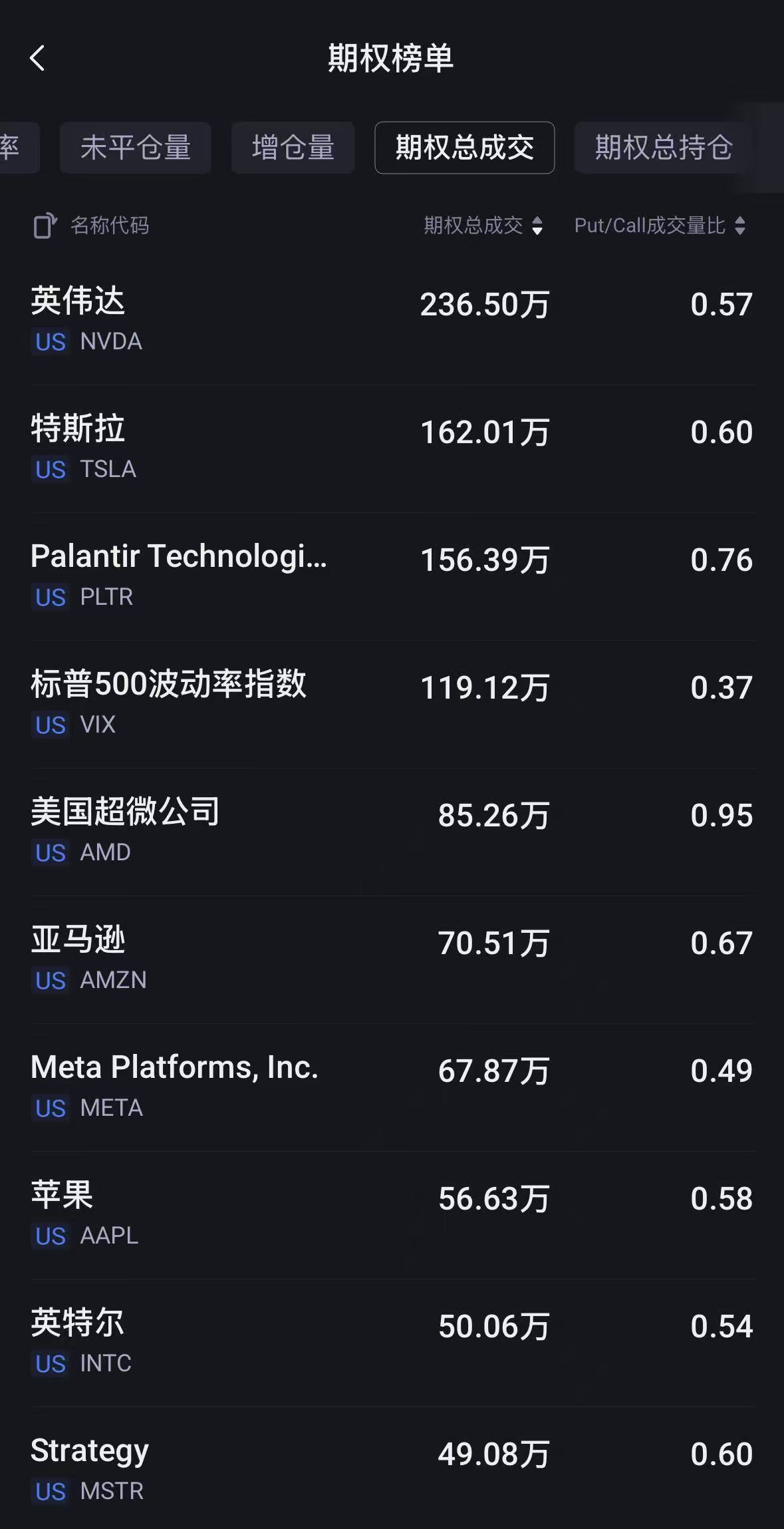
Task: Tap the back arrow icon
Action: tap(37, 58)
